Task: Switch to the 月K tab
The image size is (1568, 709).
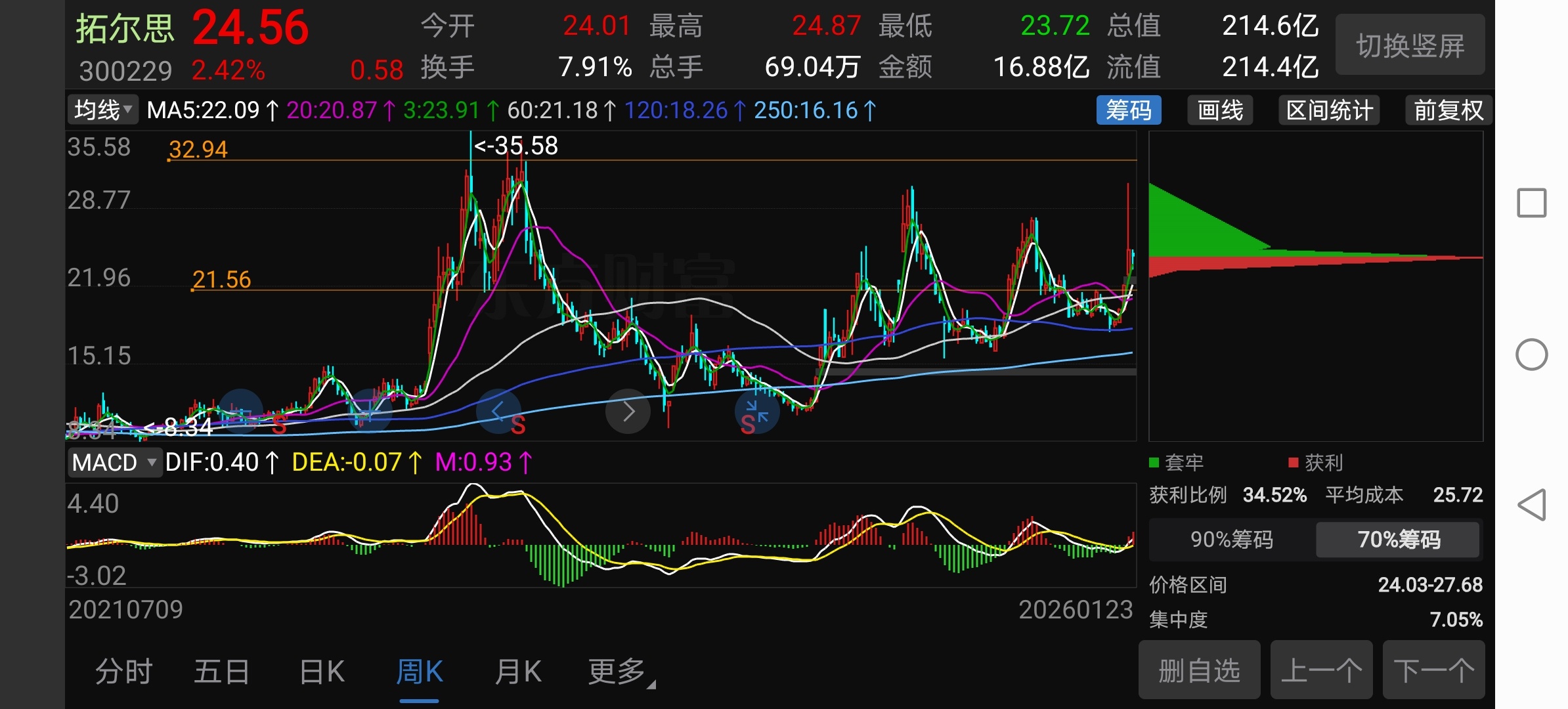Action: (517, 672)
